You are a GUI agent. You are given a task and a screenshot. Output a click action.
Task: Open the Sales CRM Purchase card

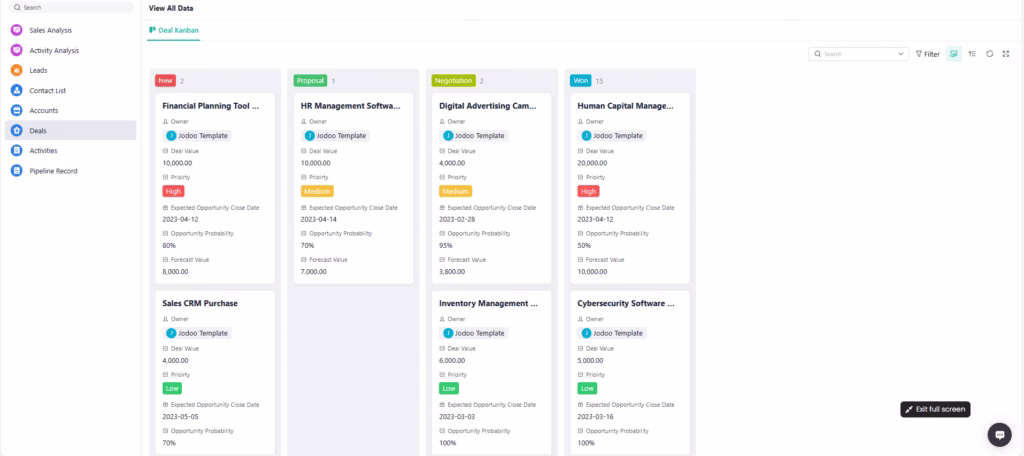200,303
